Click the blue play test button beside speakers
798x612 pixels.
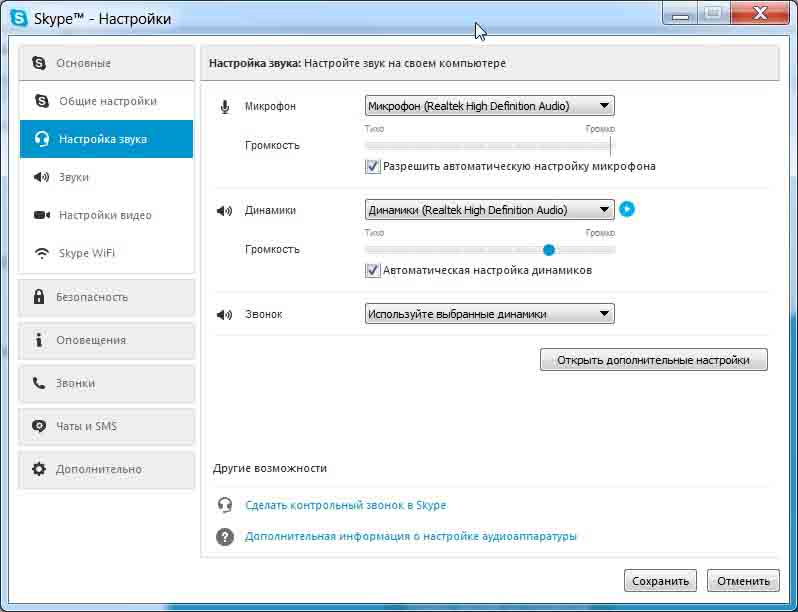pos(627,210)
